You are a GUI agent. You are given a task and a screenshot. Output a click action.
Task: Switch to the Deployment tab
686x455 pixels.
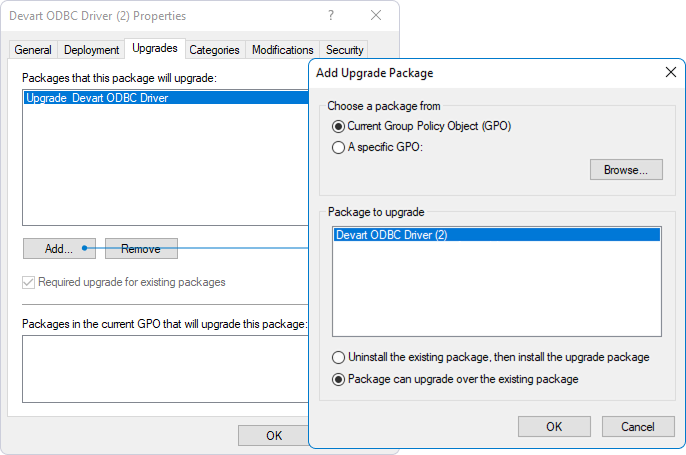click(91, 50)
